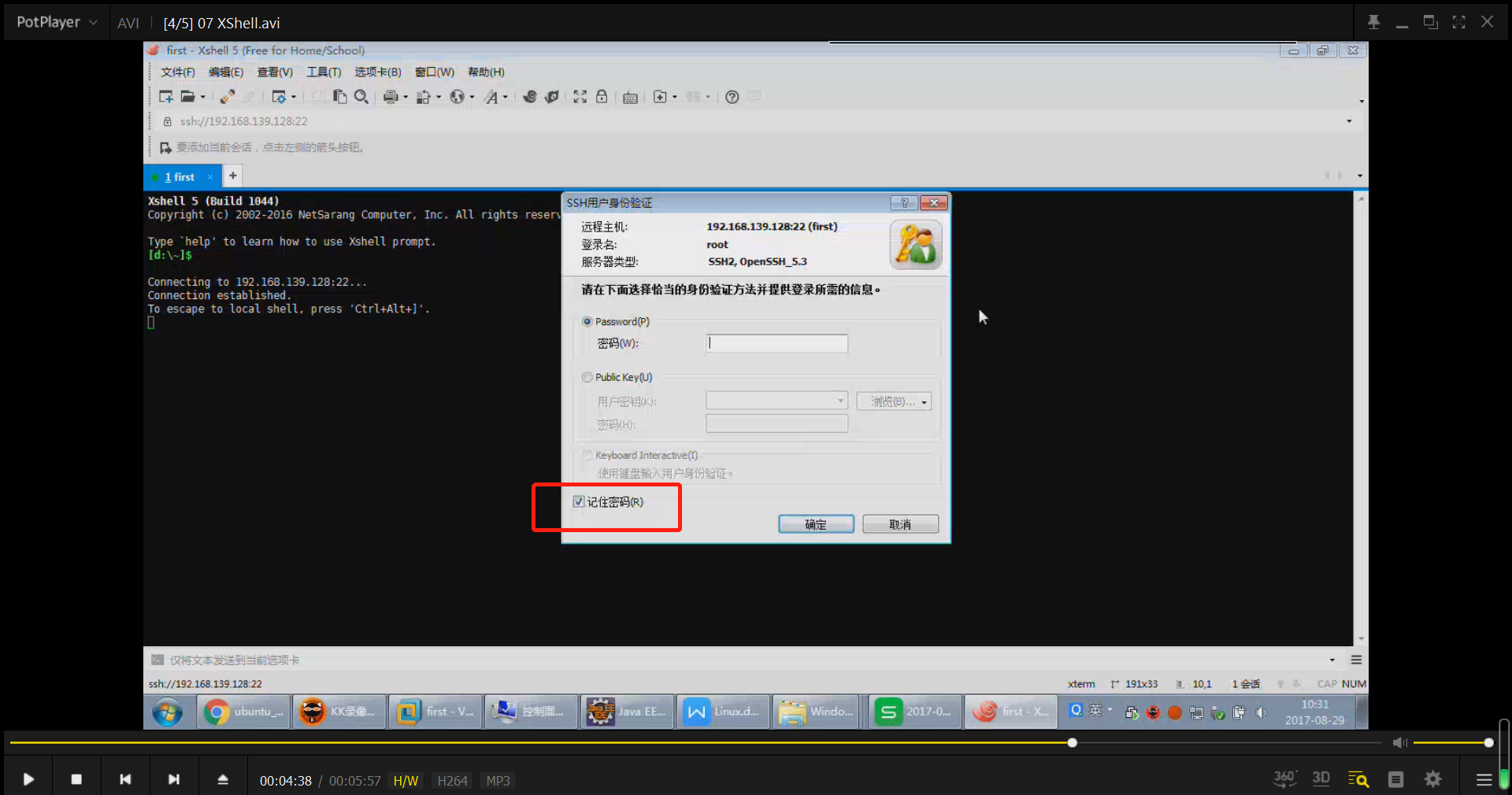Click Xshell Xftp leaf icon

pyautogui.click(x=552, y=96)
